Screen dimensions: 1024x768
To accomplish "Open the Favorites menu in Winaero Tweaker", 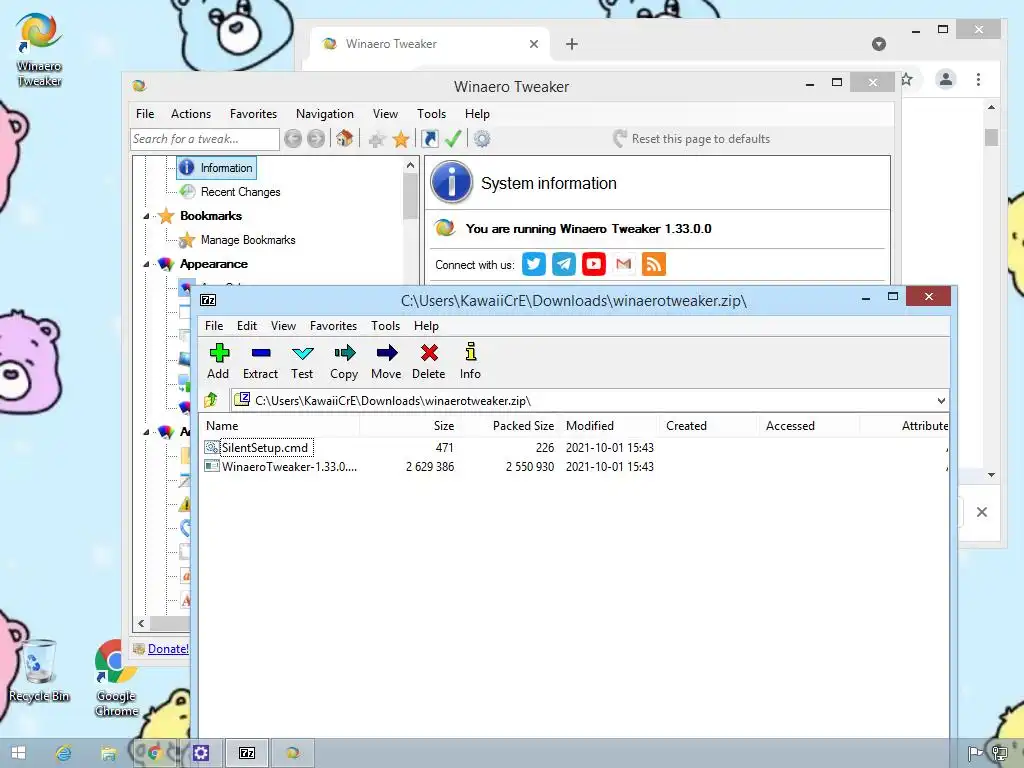I will (x=253, y=114).
